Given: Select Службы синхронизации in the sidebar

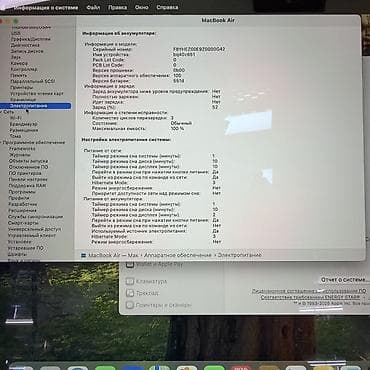Looking at the screenshot, I should (35, 217).
